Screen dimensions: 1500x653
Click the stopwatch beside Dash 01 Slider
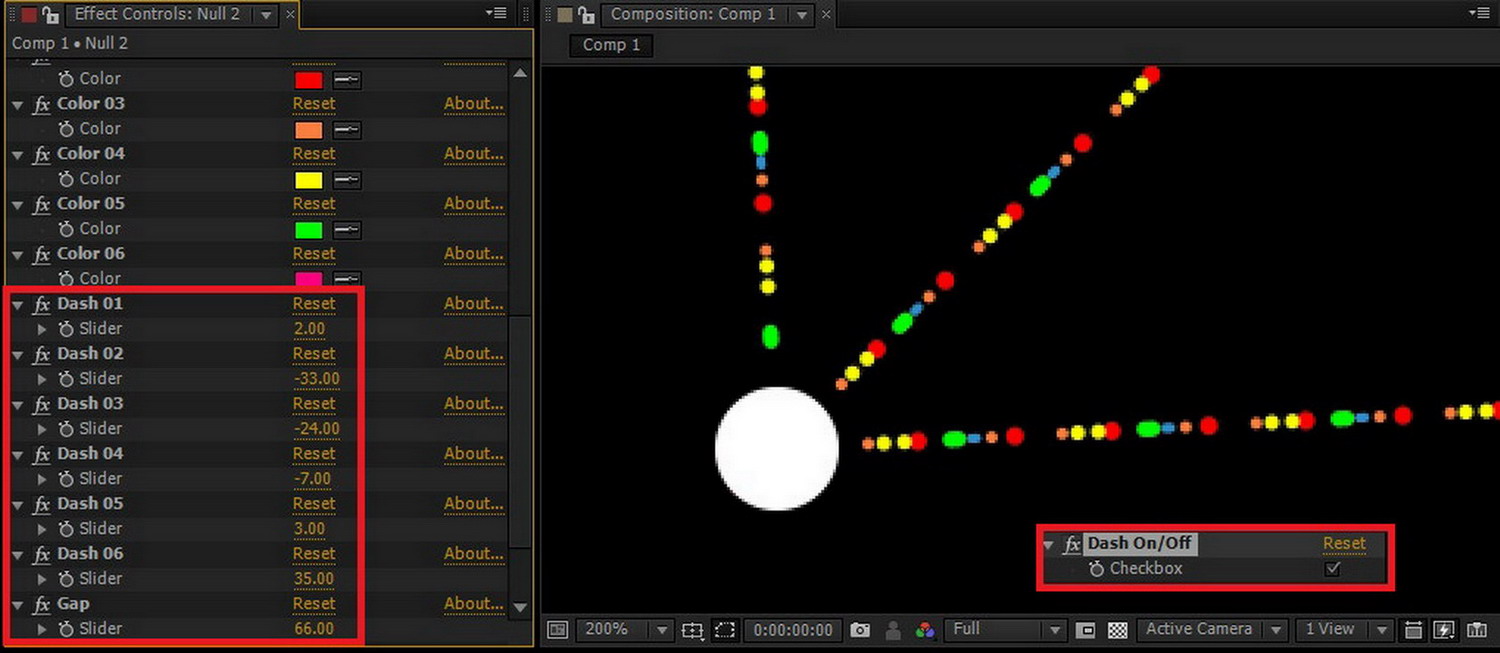(67, 329)
